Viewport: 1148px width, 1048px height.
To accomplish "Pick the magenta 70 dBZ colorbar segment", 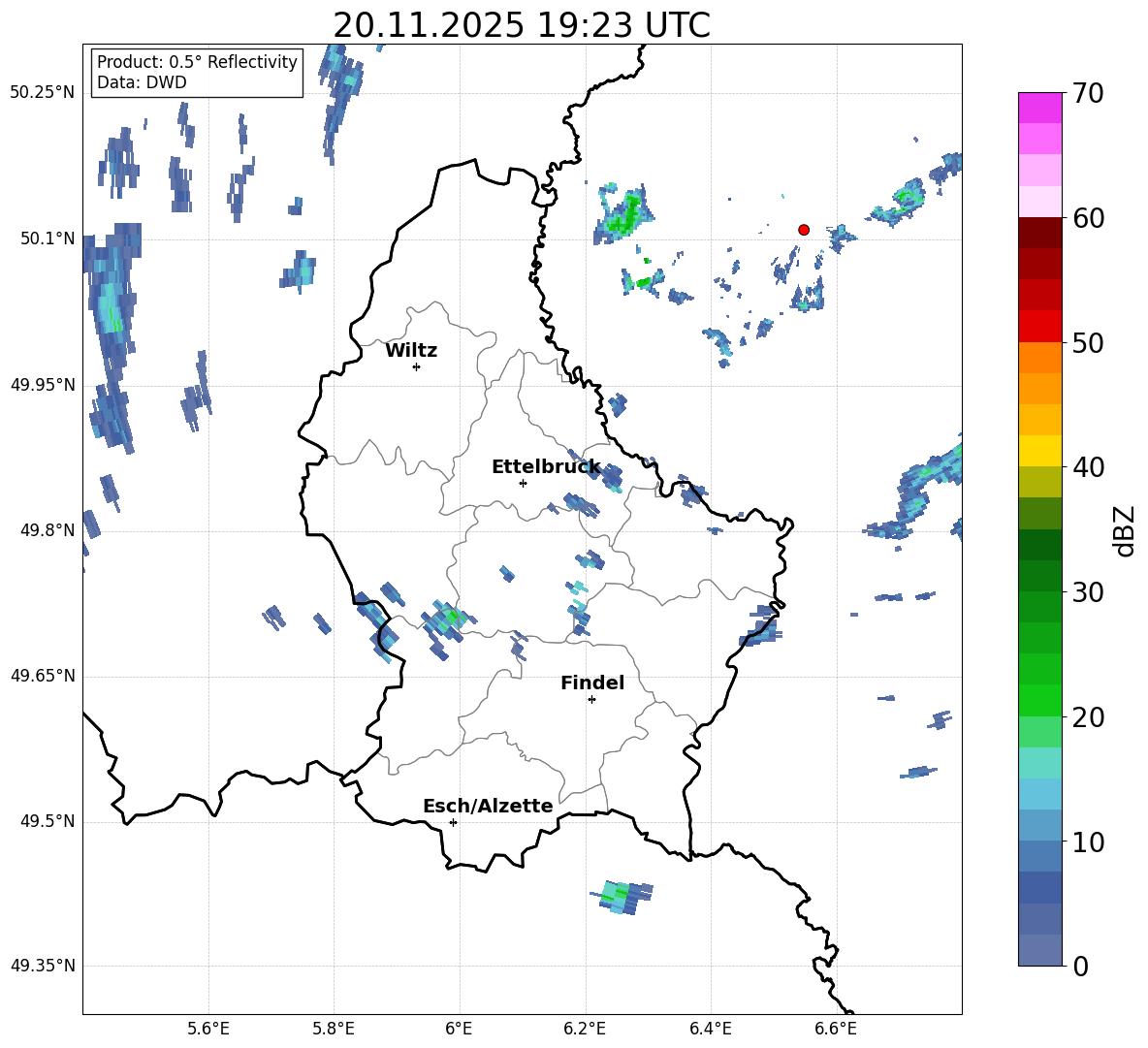I will coord(1039,108).
